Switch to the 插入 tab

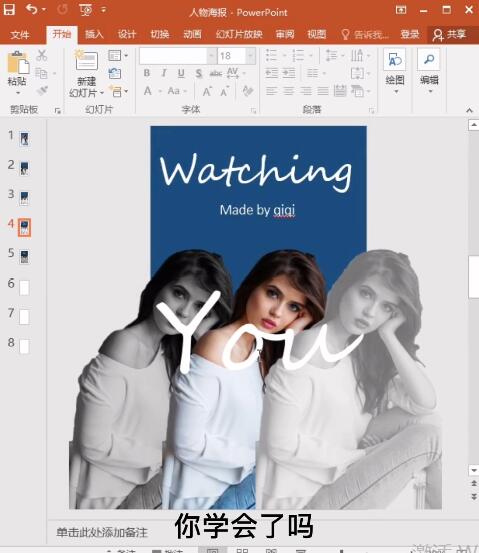pyautogui.click(x=94, y=34)
